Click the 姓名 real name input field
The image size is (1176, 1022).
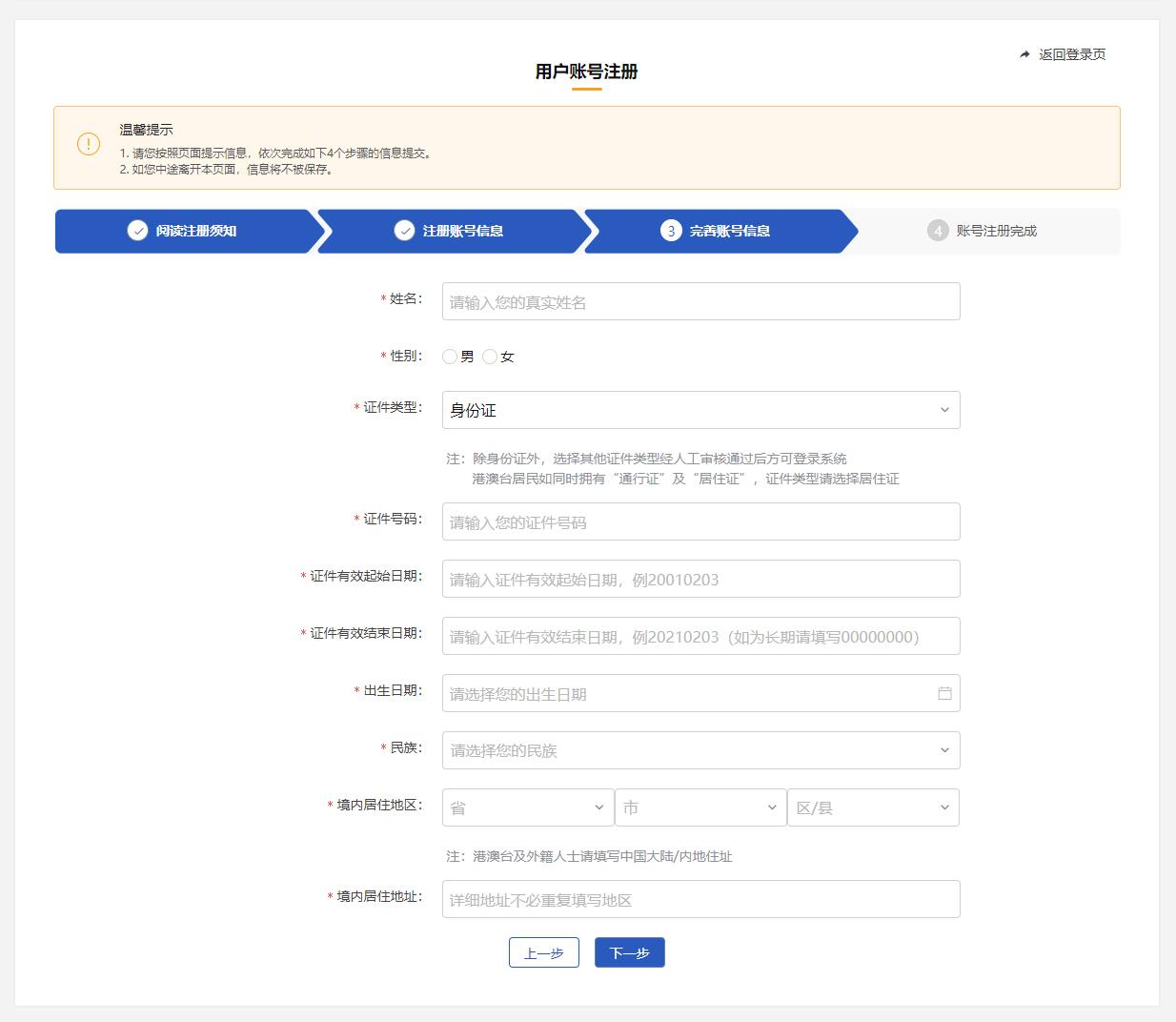tap(700, 301)
